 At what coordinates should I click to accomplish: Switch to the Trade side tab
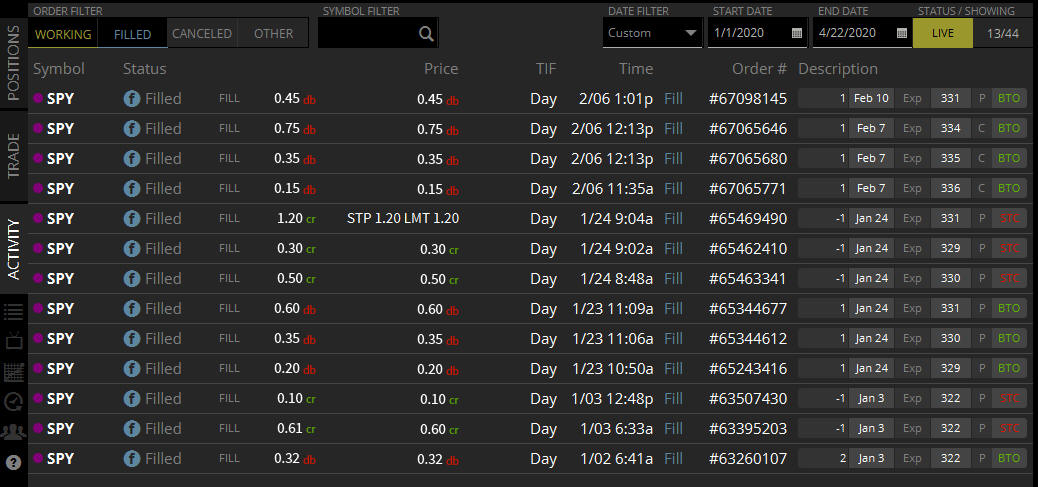14,155
